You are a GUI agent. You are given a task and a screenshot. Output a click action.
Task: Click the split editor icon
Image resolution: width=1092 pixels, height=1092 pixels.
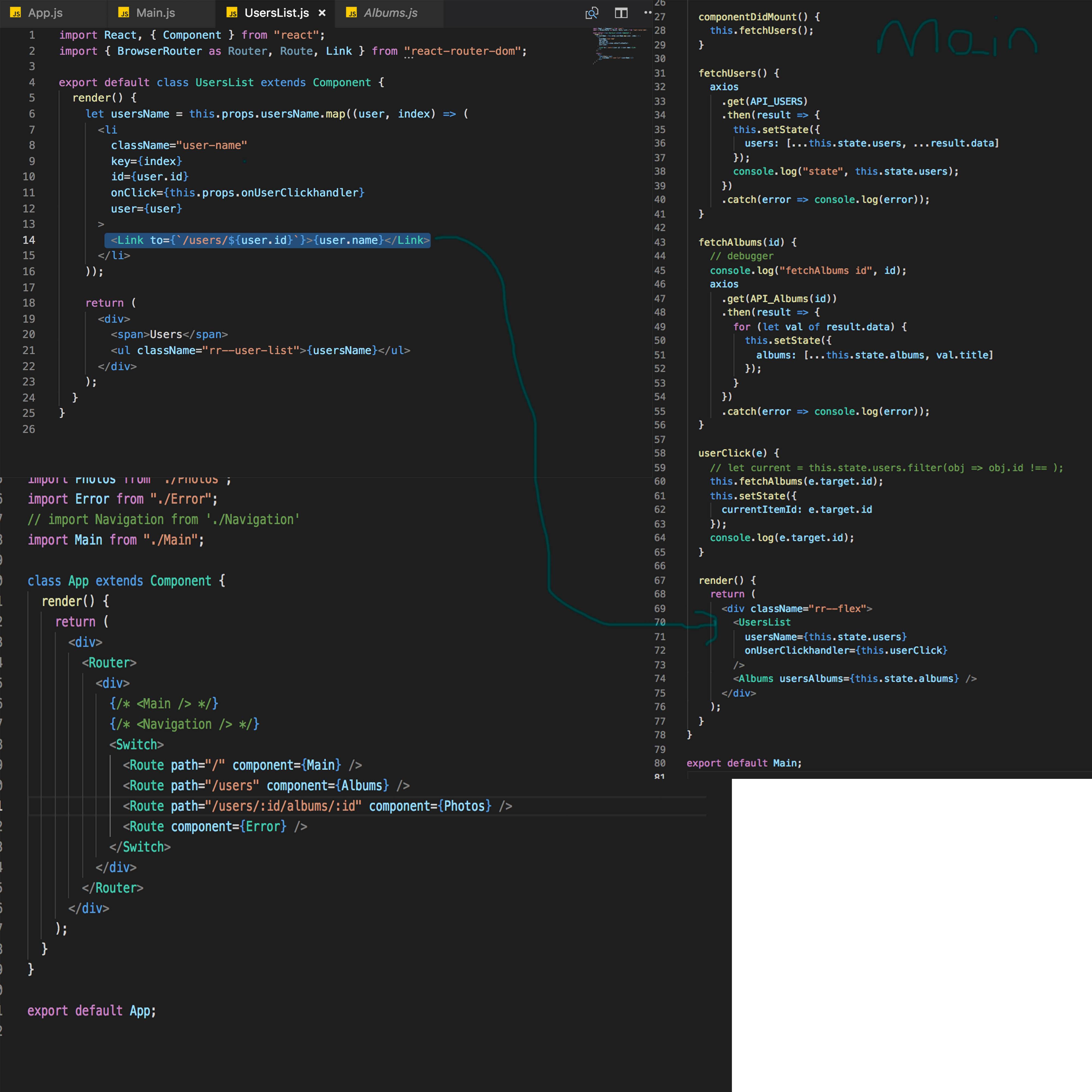click(x=621, y=13)
